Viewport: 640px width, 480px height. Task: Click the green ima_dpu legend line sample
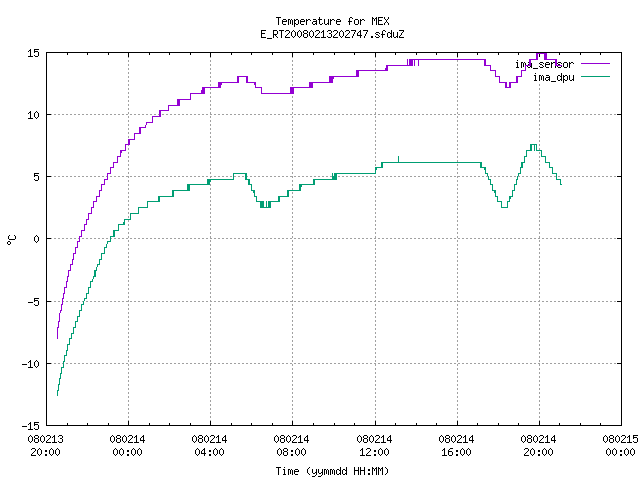click(596, 76)
